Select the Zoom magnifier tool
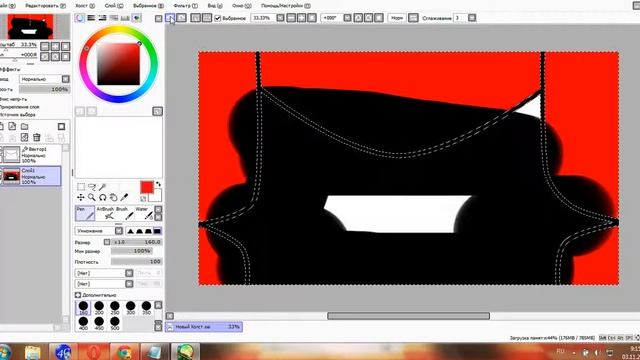Screen dimensions: 640x360 [92, 198]
